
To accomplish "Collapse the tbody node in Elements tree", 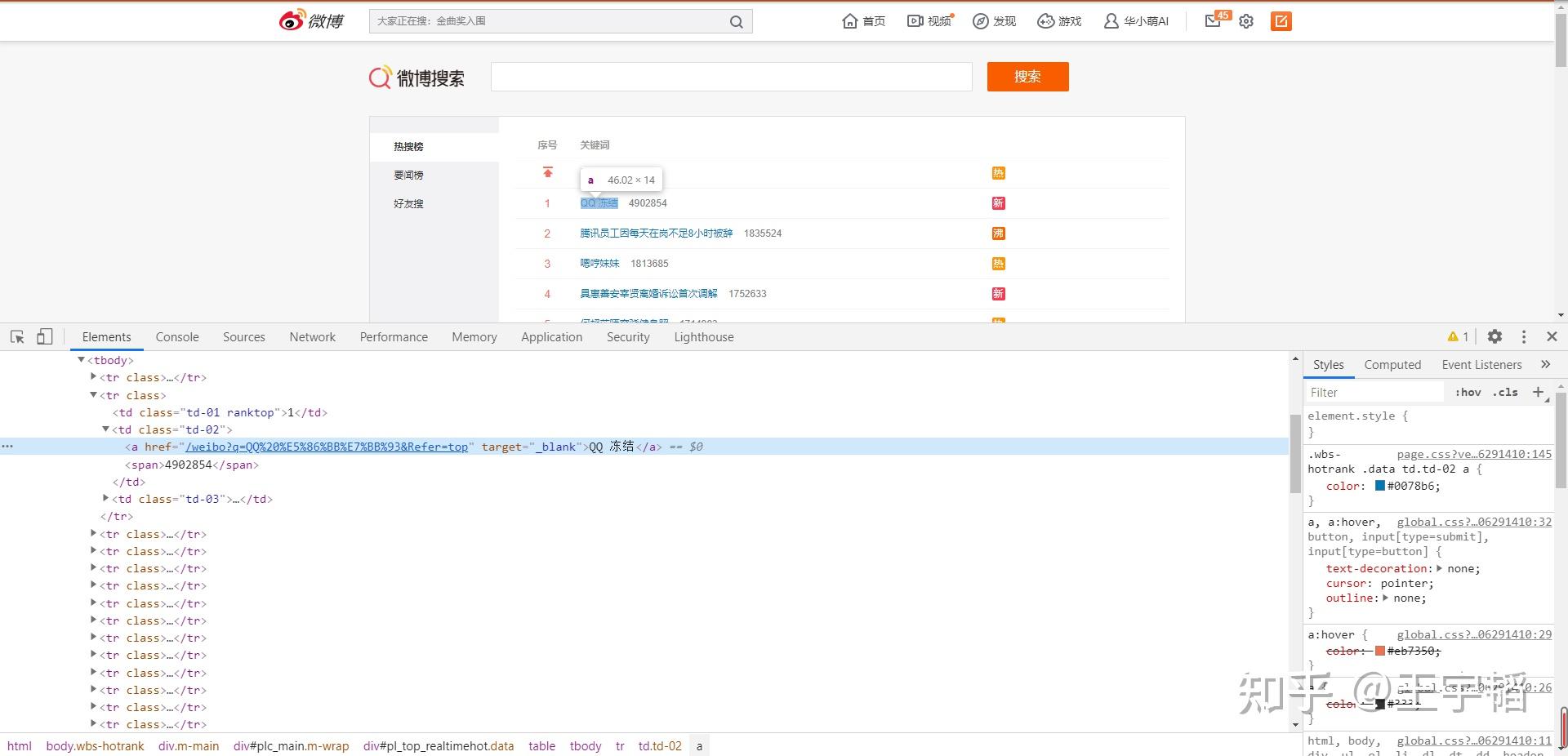I will 81,359.
